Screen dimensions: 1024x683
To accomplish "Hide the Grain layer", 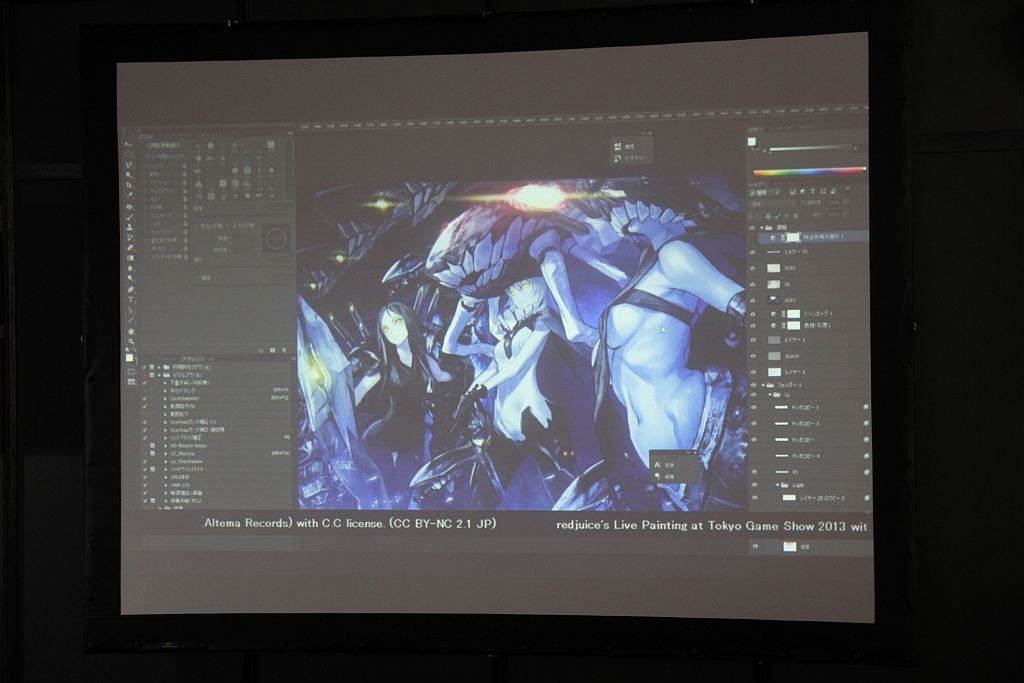I will point(753,356).
